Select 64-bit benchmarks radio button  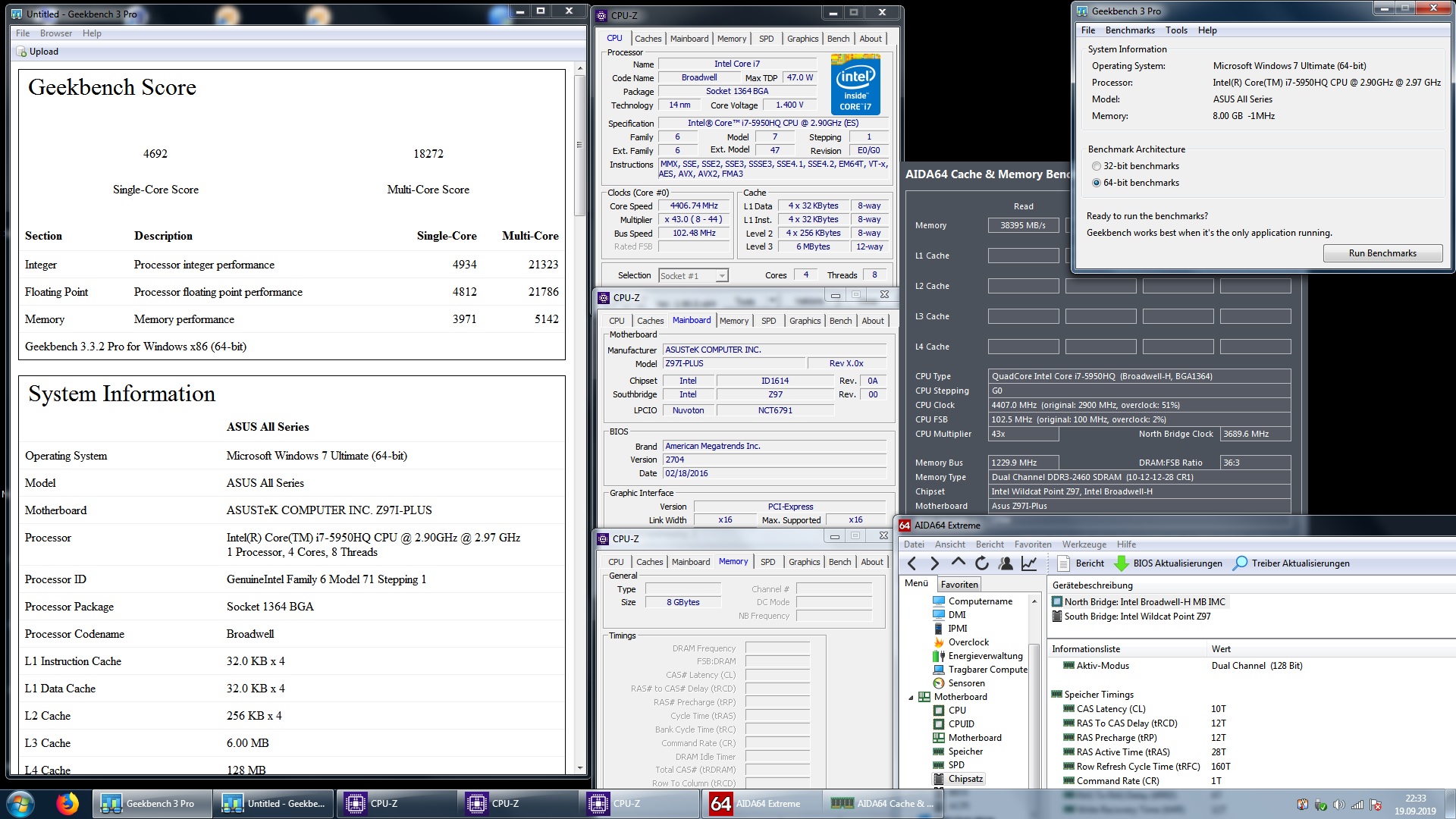pos(1096,183)
